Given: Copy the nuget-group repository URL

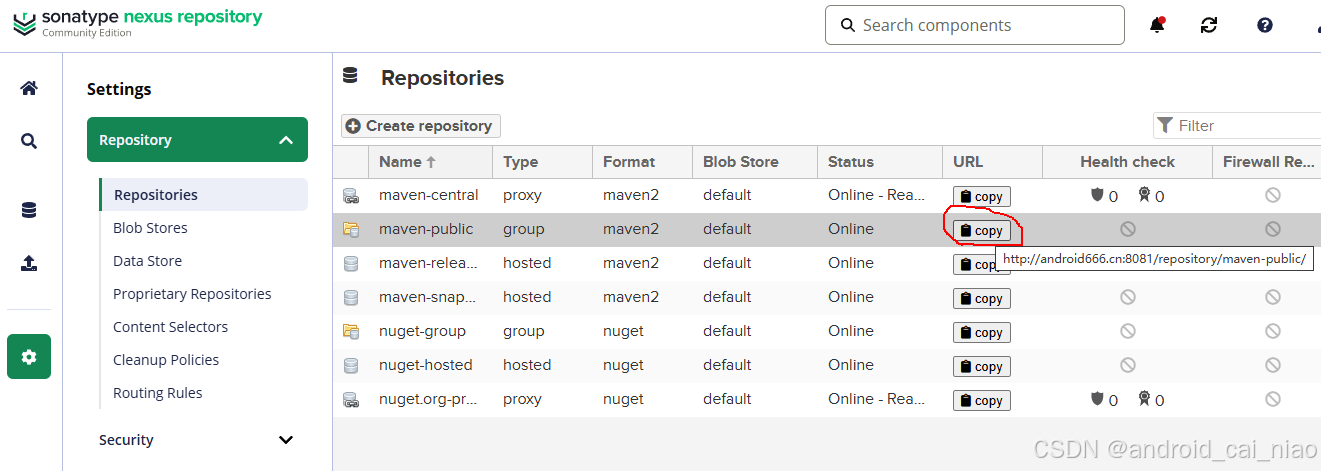Looking at the screenshot, I should [981, 333].
